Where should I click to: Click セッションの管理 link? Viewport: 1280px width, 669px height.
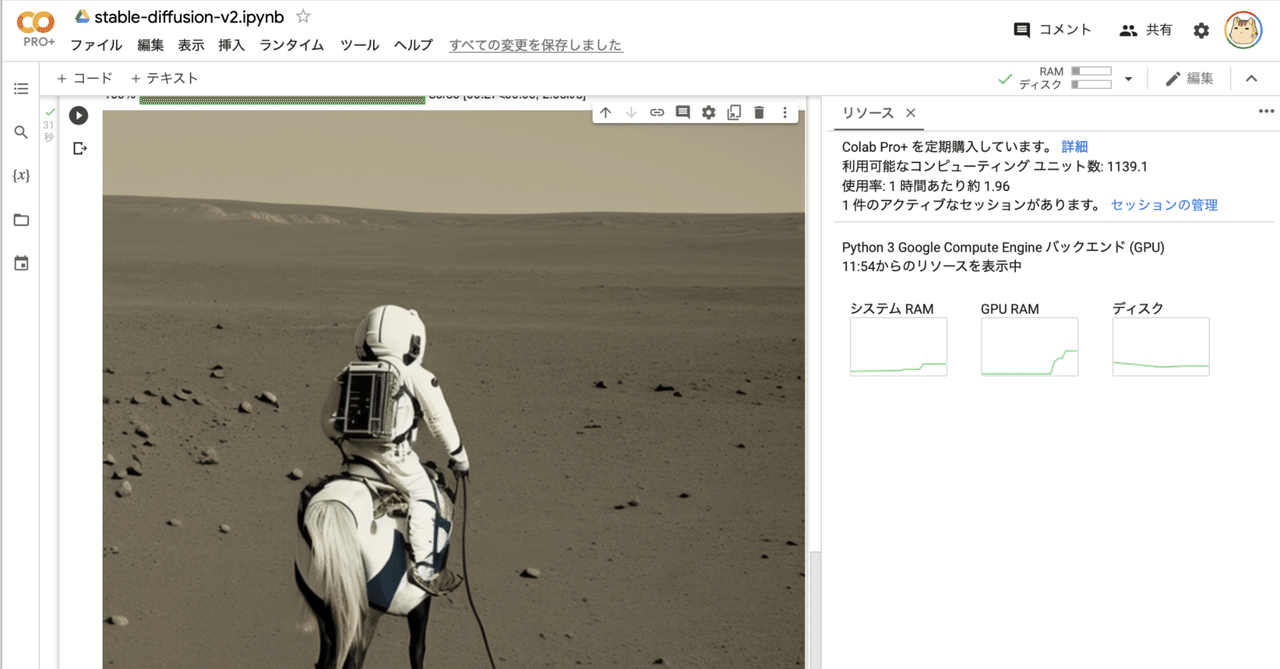1163,204
